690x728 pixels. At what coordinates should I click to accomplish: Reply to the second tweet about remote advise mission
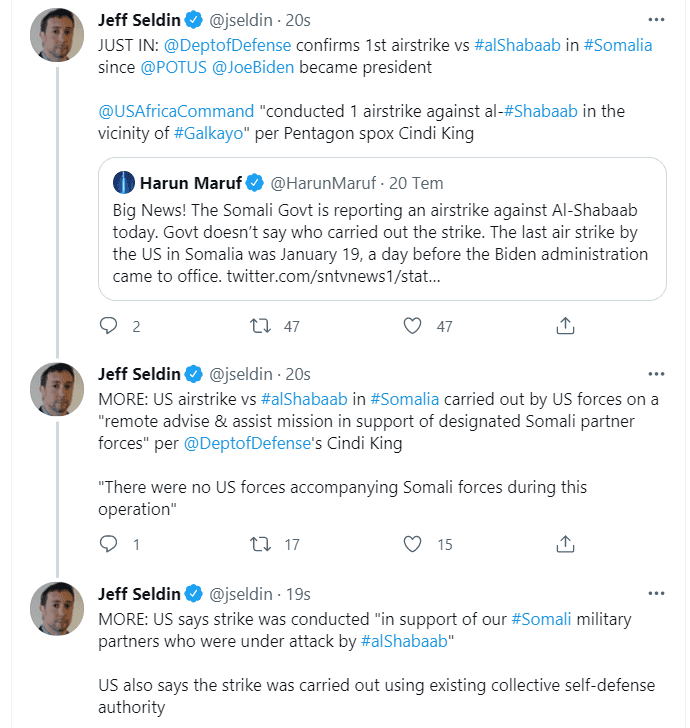(x=110, y=544)
